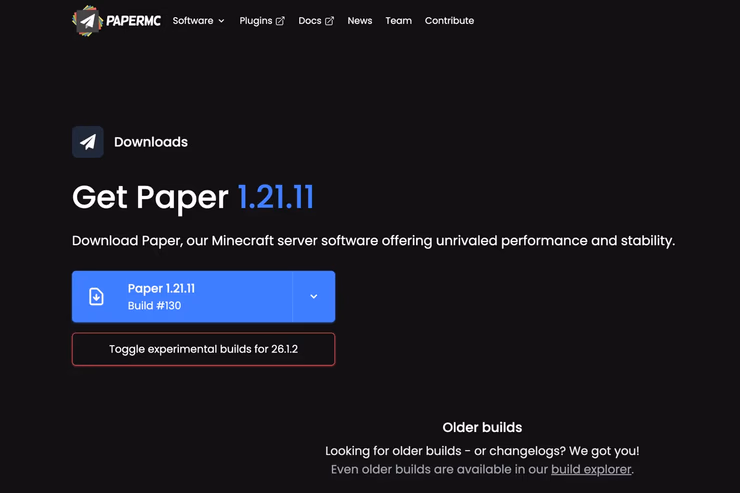The image size is (740, 493).
Task: Open the Software dropdown menu
Action: coord(198,21)
